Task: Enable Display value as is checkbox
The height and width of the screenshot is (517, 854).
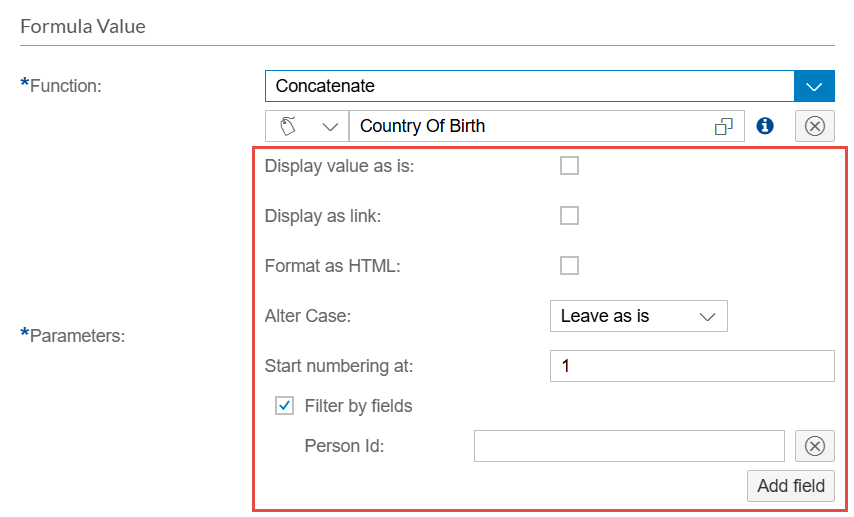Action: [569, 166]
